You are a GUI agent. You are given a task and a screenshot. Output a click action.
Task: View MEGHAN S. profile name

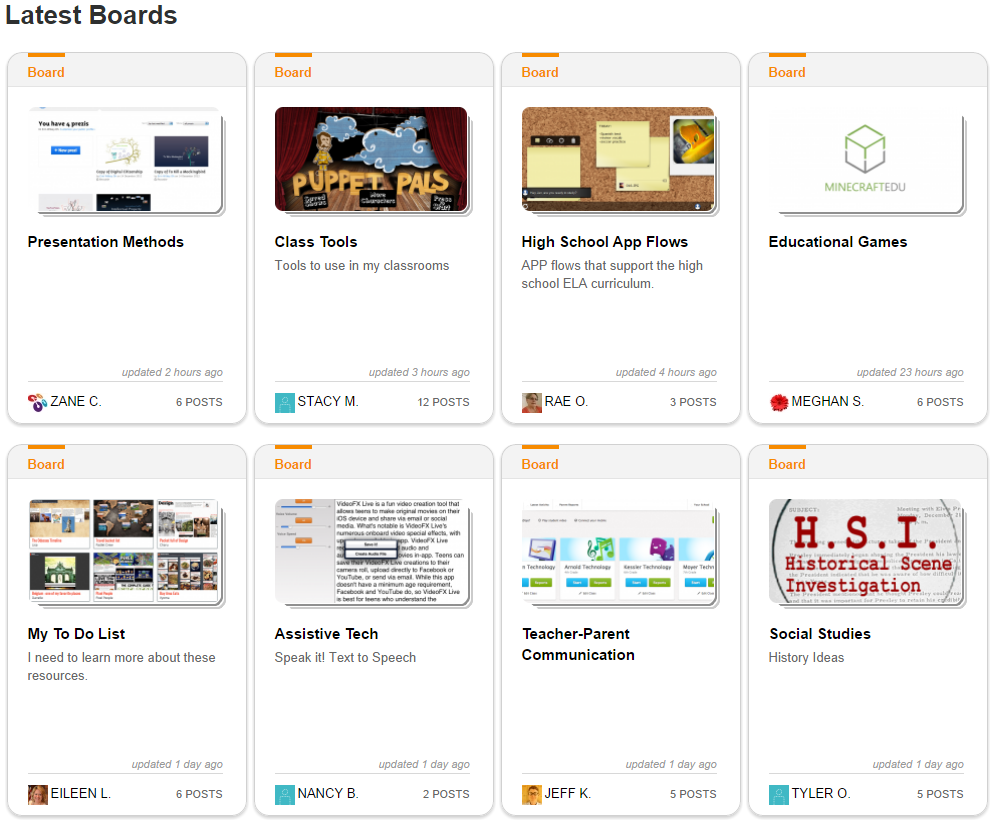coord(827,402)
